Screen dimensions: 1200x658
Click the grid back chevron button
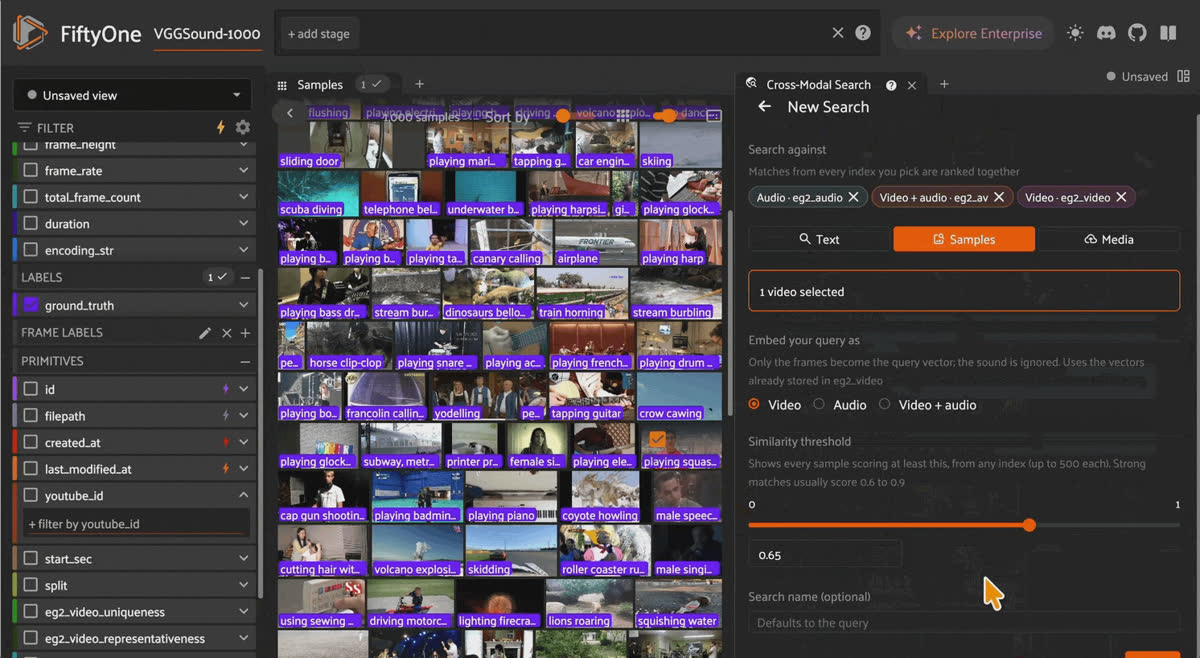coord(290,113)
